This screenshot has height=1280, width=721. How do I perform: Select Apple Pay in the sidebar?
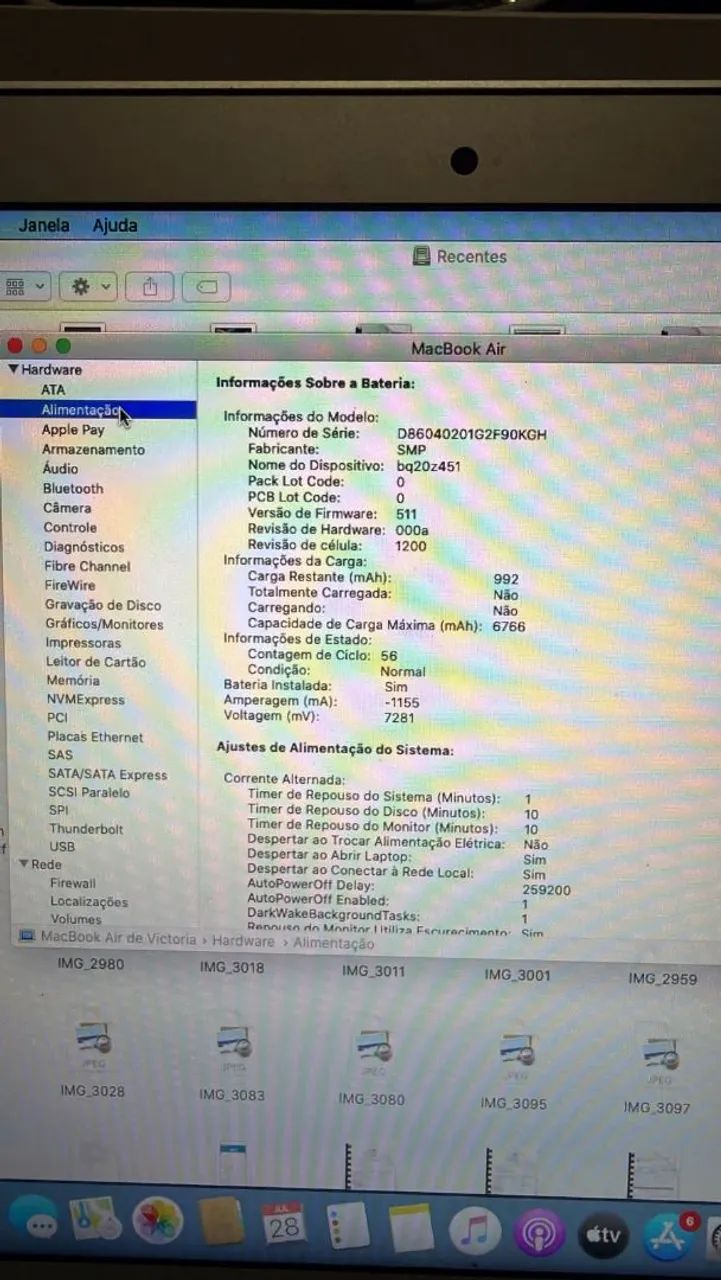click(x=73, y=430)
